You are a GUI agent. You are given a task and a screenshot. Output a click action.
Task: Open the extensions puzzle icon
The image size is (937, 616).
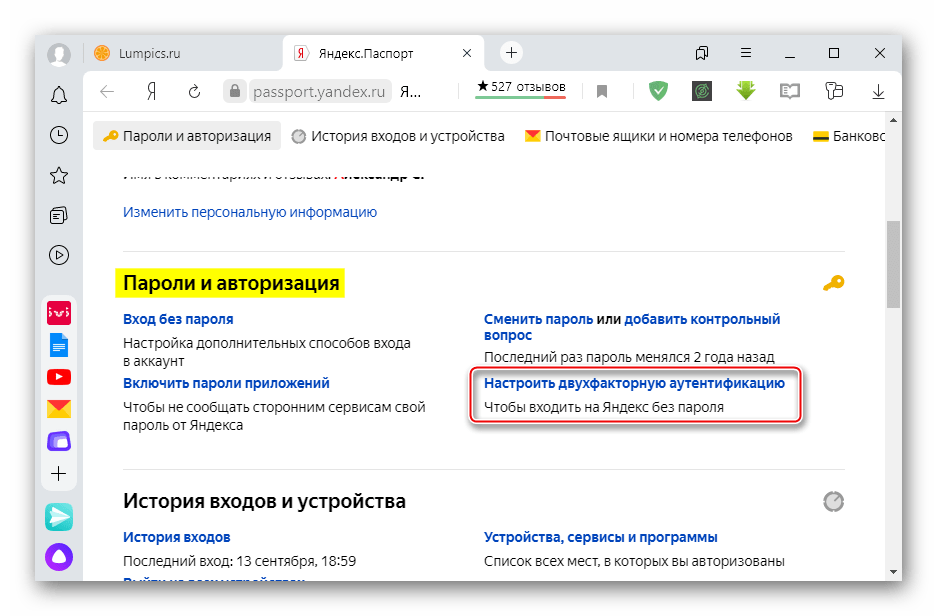[x=834, y=91]
